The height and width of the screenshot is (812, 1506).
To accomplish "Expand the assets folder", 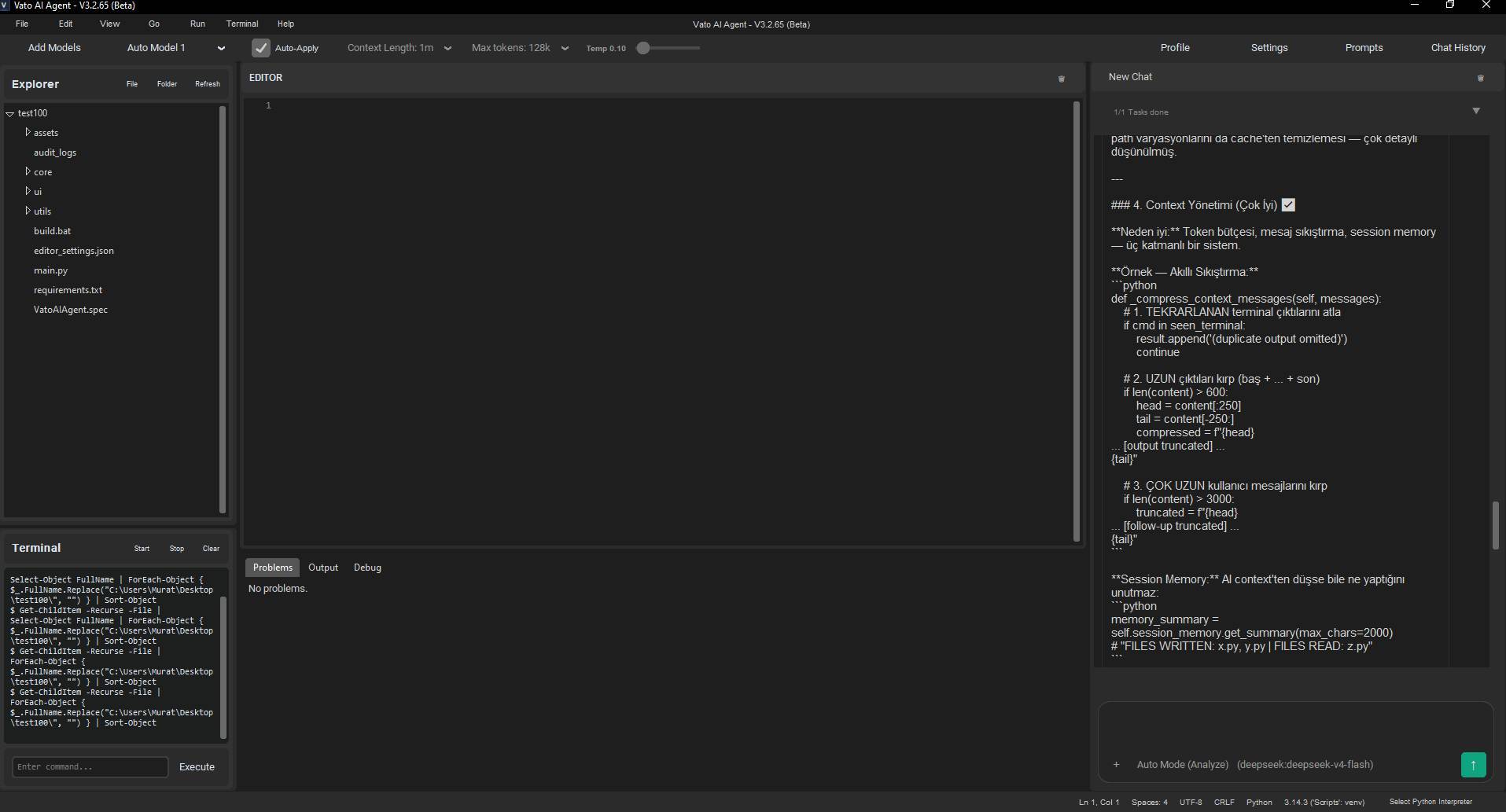I will click(x=28, y=132).
